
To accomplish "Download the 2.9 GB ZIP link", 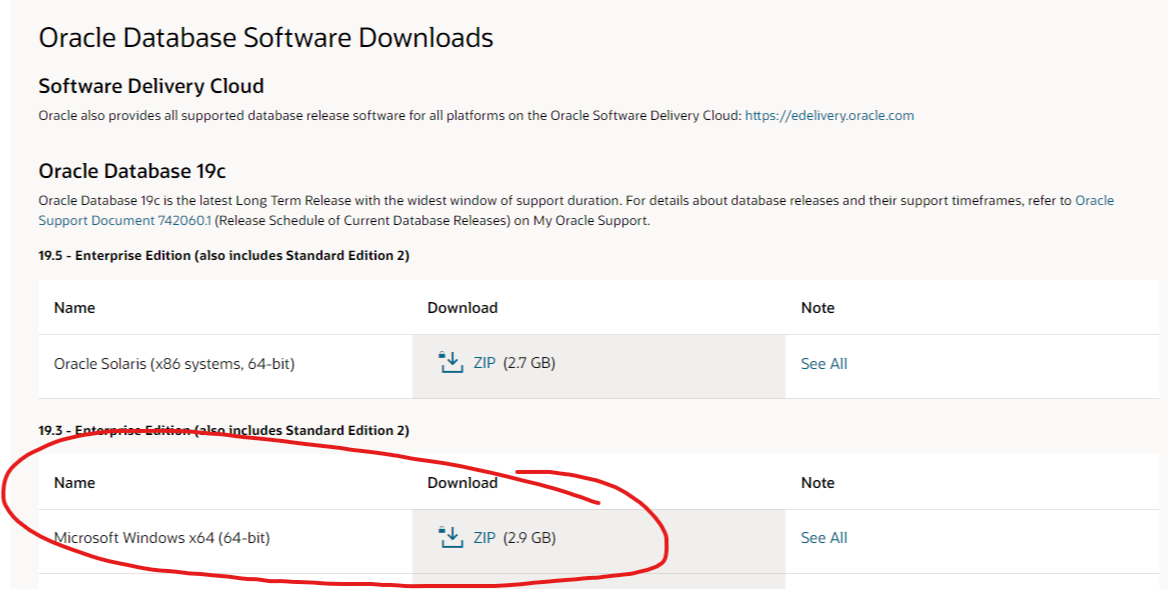I will [x=484, y=538].
